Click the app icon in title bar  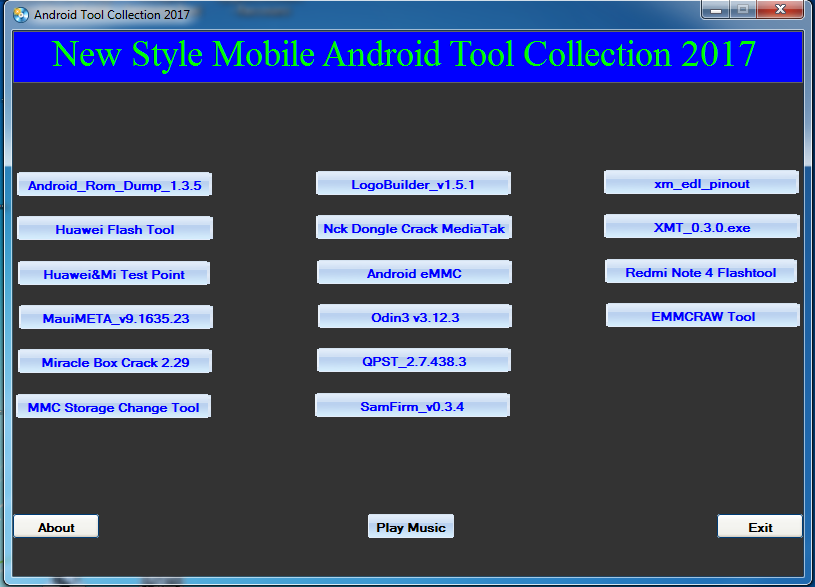(21, 14)
